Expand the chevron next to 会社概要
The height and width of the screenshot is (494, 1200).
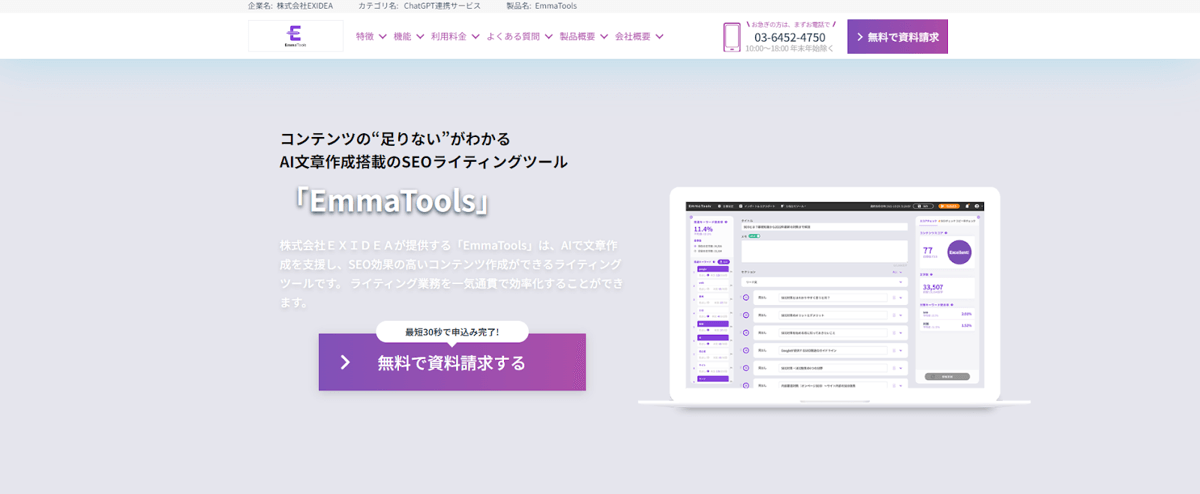(x=659, y=37)
